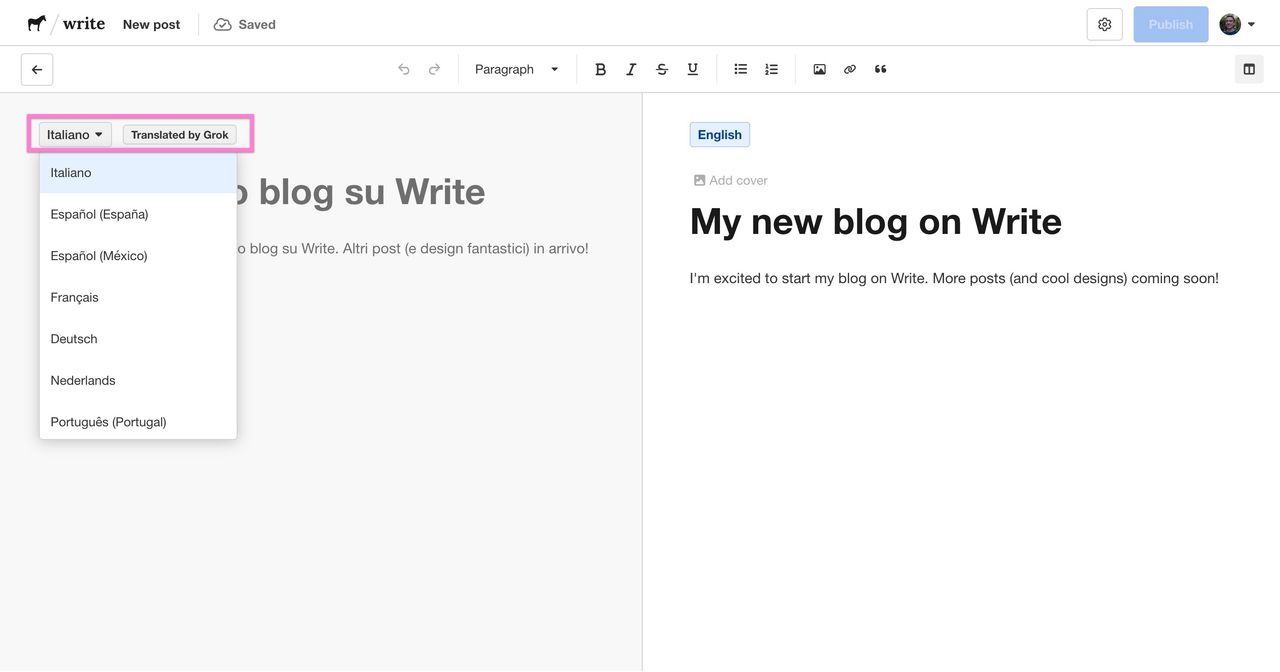Select Português (Portugal) language

click(x=138, y=422)
